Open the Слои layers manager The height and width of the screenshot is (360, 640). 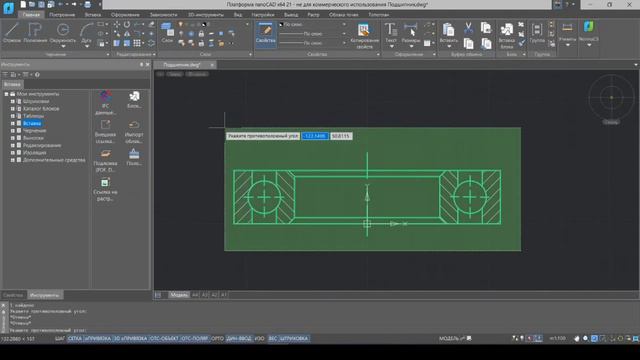pos(167,33)
